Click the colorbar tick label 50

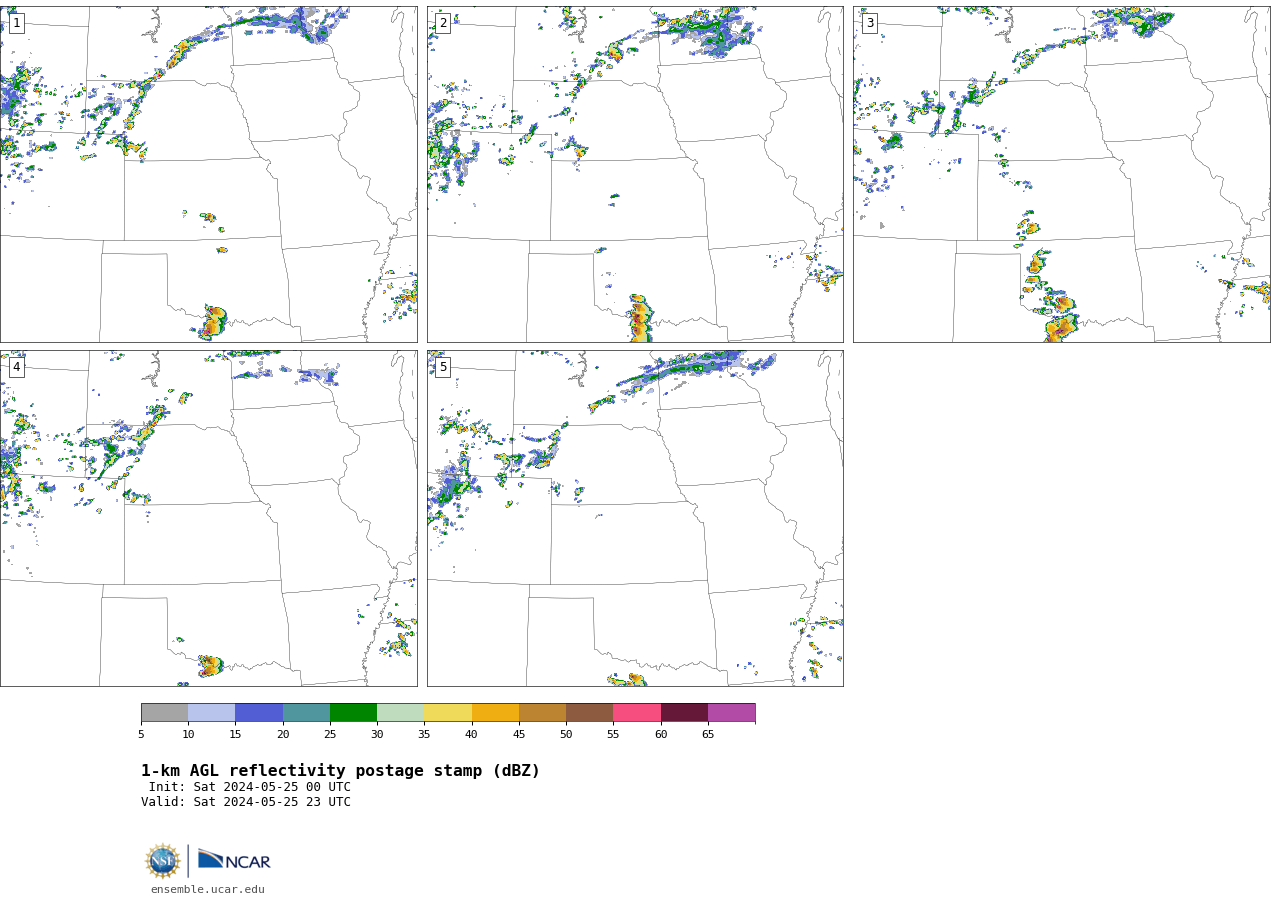pos(566,735)
